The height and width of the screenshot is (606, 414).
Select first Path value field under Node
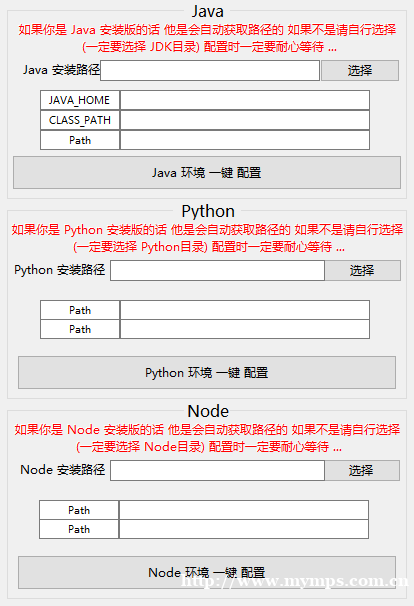[x=244, y=510]
